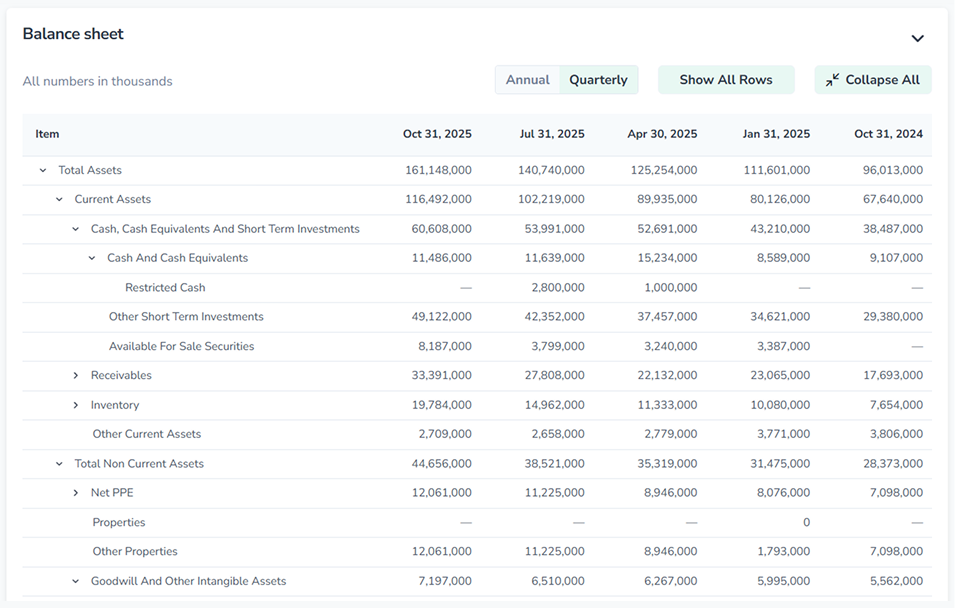
Task: Collapse the Current Assets row
Action: [59, 200]
